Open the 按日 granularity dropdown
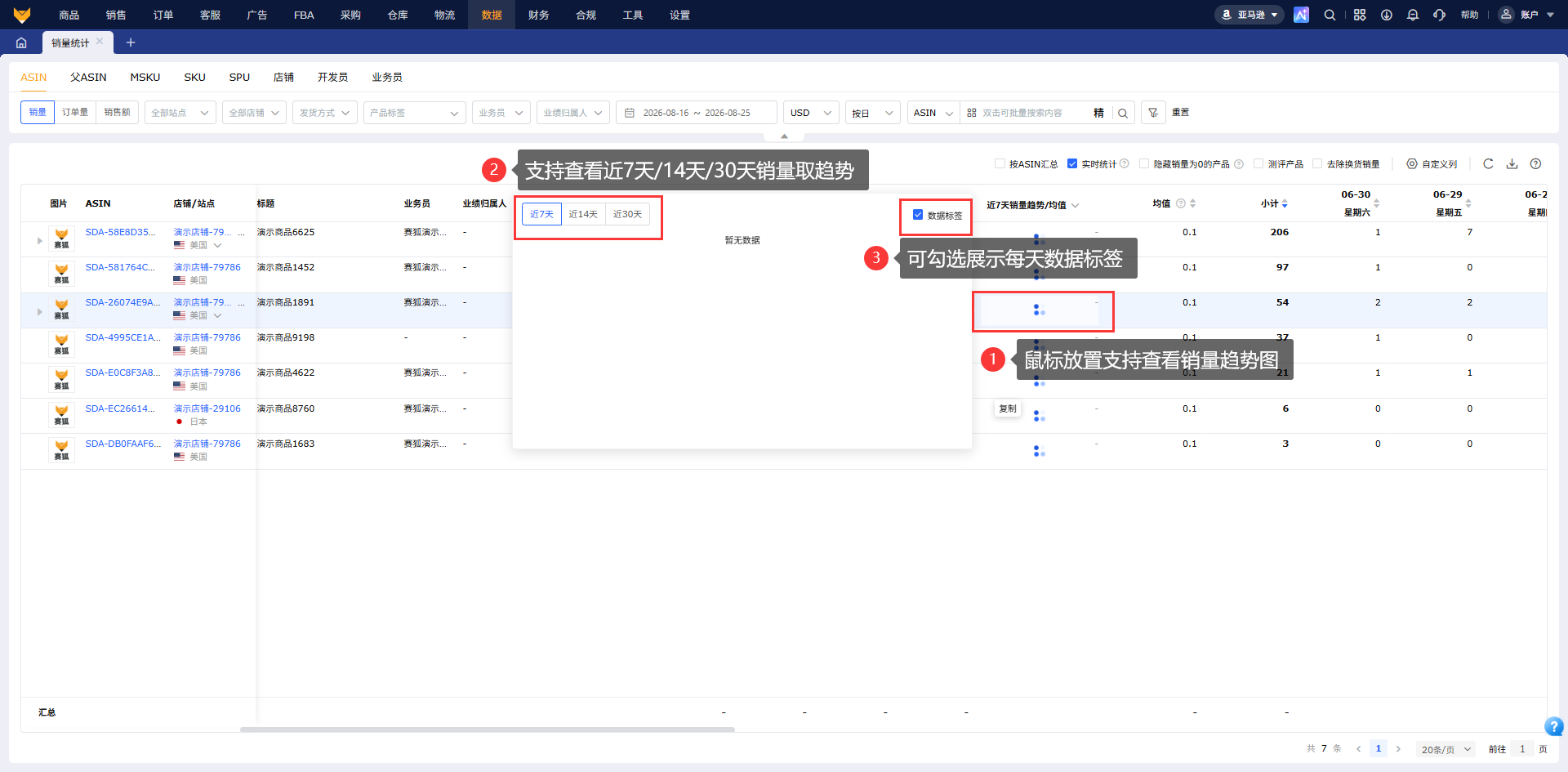The width and height of the screenshot is (1568, 772). point(872,113)
